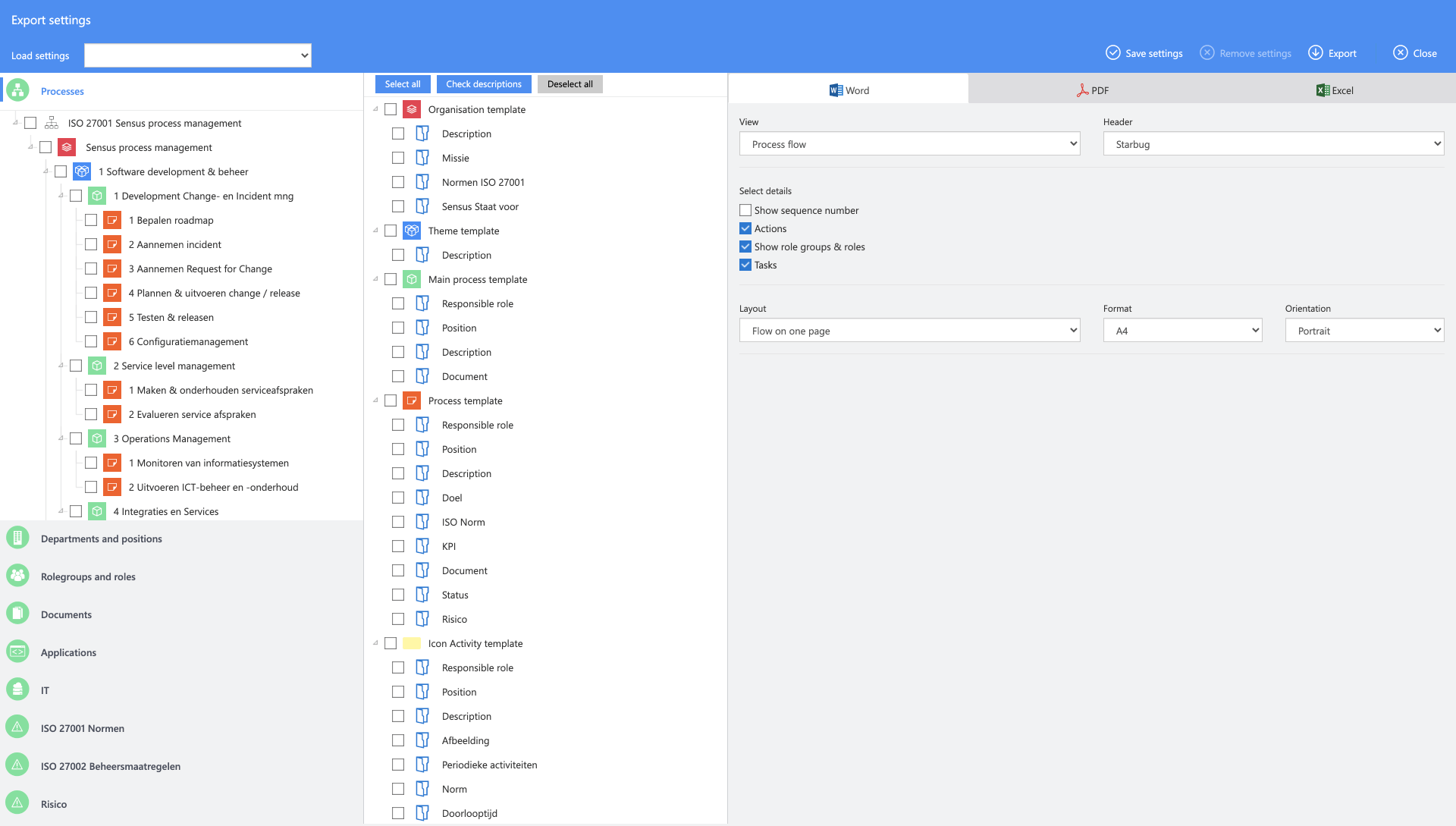Screen dimensions: 1456x826
Task: Click the IT section icon
Action: coord(17,690)
